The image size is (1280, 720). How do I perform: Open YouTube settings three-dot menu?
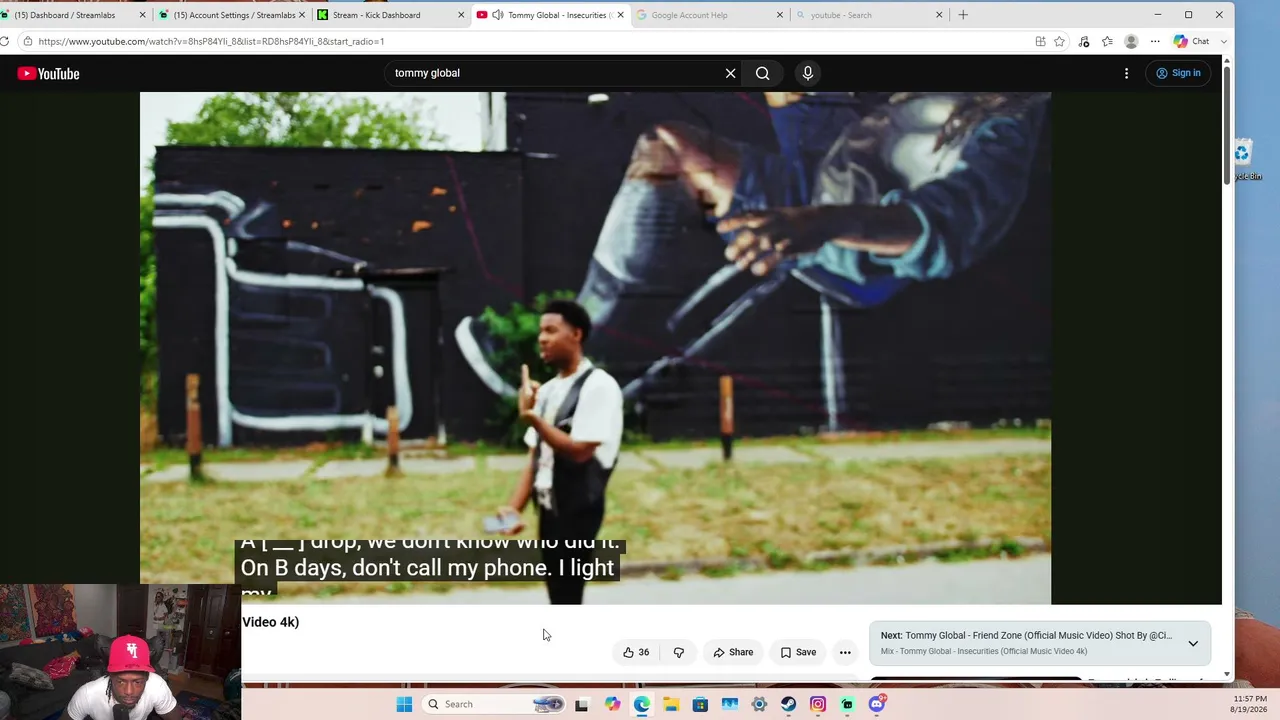coord(1126,73)
